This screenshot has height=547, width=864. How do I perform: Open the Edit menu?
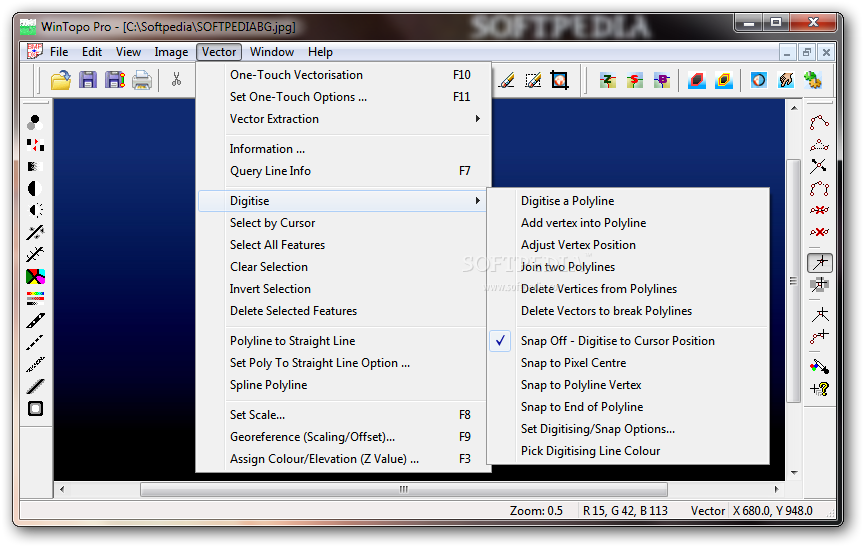(91, 52)
